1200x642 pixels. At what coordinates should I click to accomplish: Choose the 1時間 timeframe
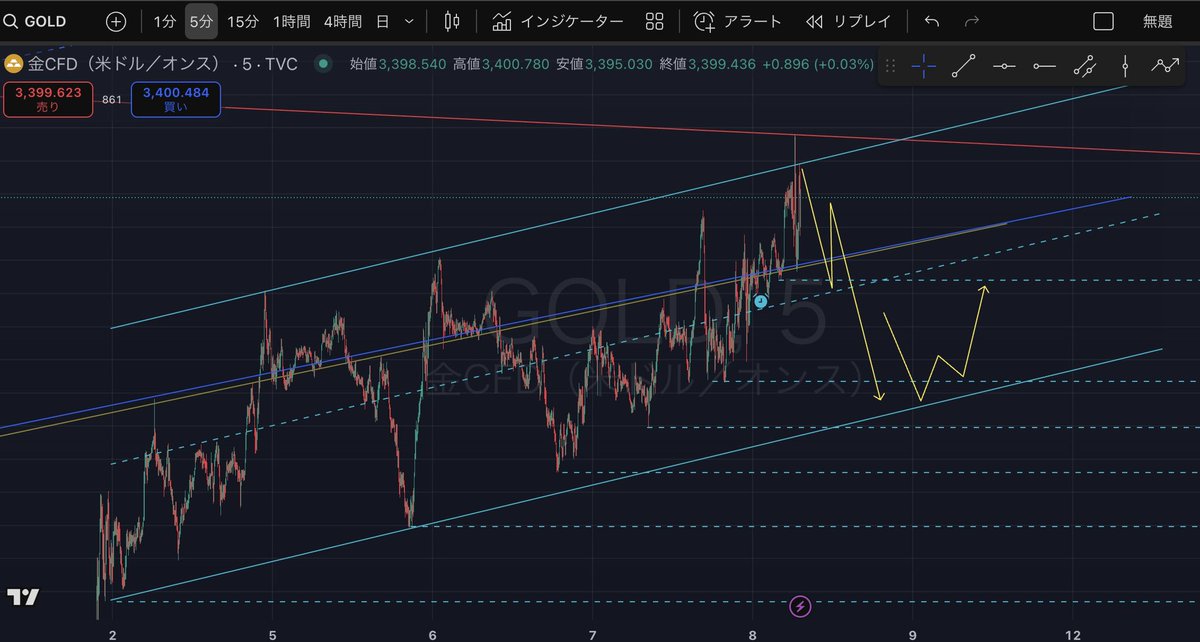291,21
